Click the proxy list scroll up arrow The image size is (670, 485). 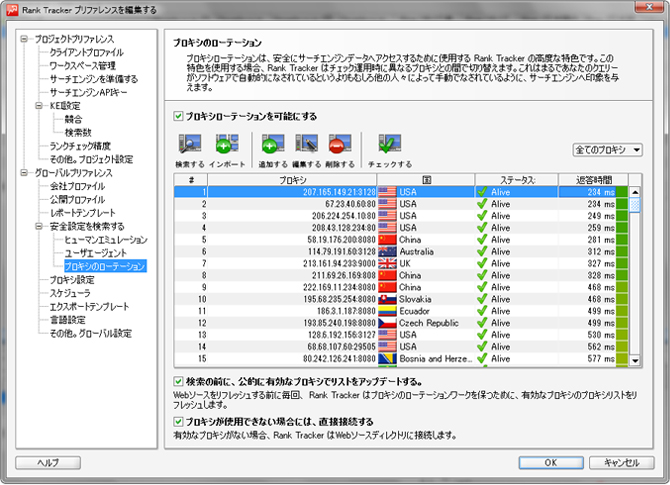(x=635, y=192)
